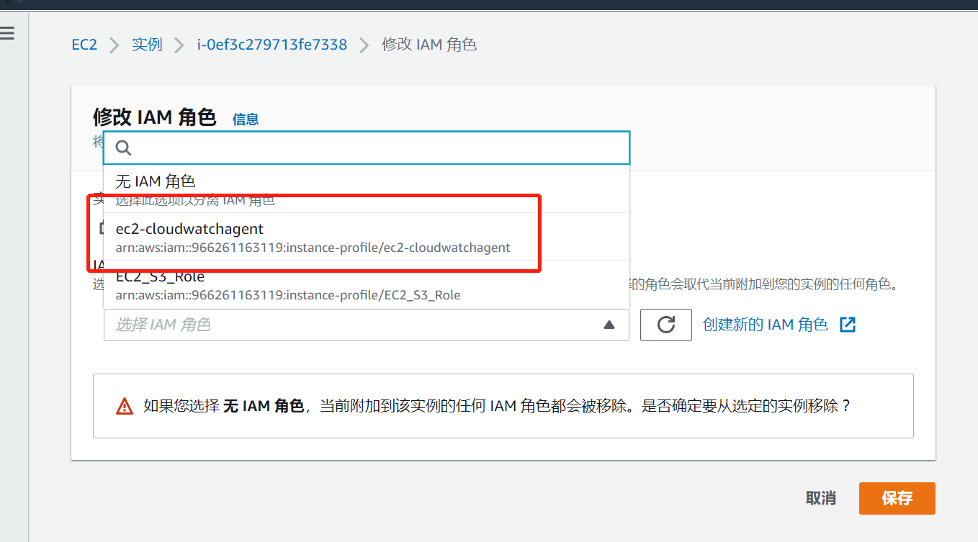Collapse the 选择 IAM 角色 dropdown
978x542 pixels.
367,325
